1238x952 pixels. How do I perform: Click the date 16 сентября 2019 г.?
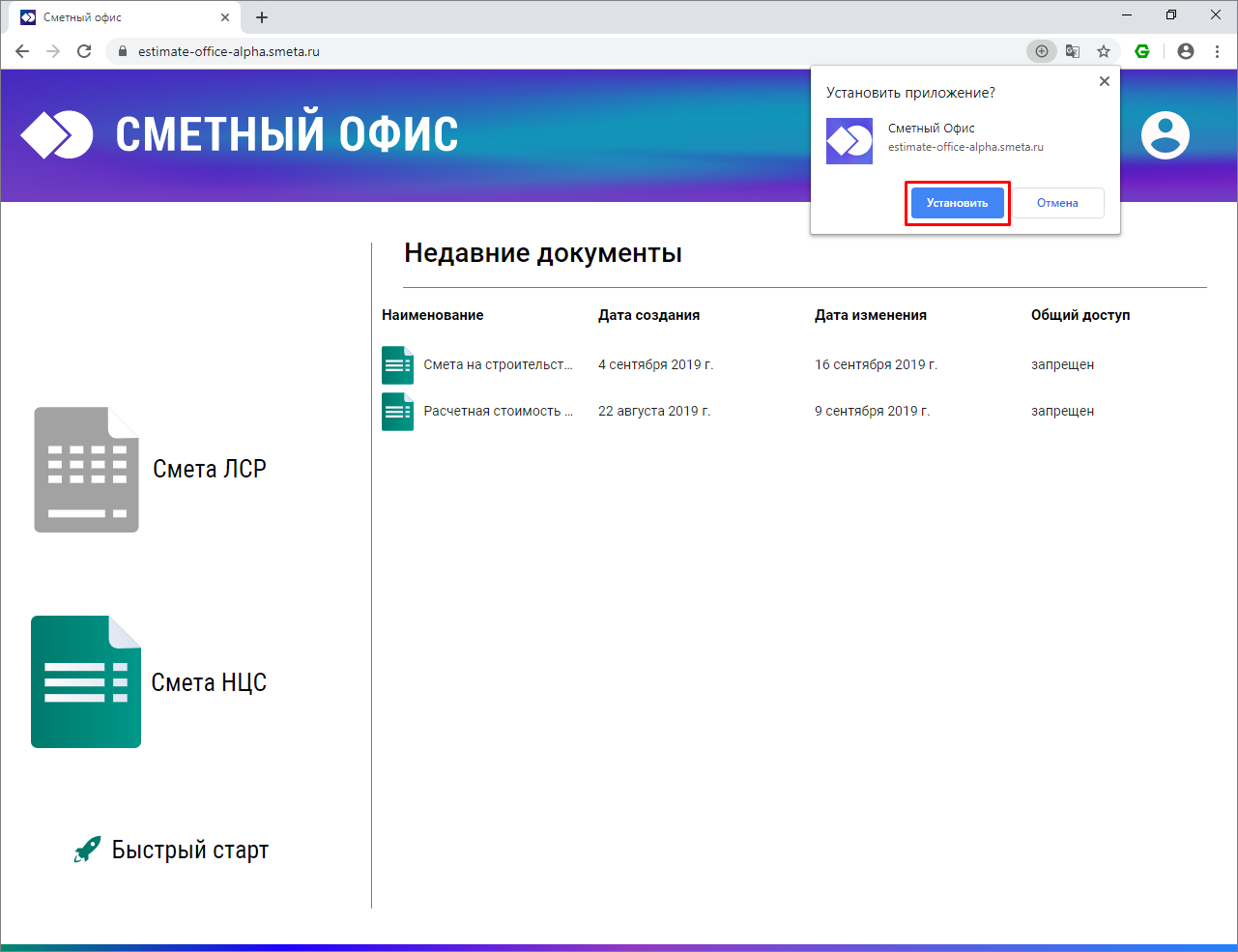pos(876,365)
